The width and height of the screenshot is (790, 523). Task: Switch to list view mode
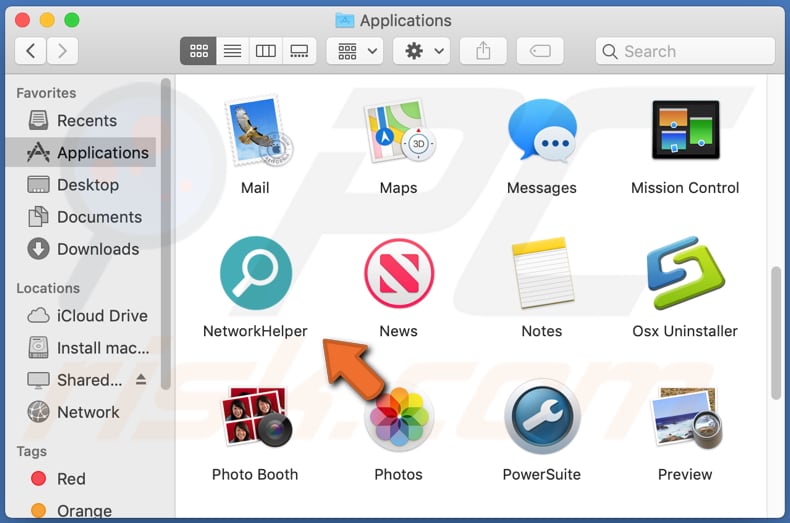pos(232,51)
